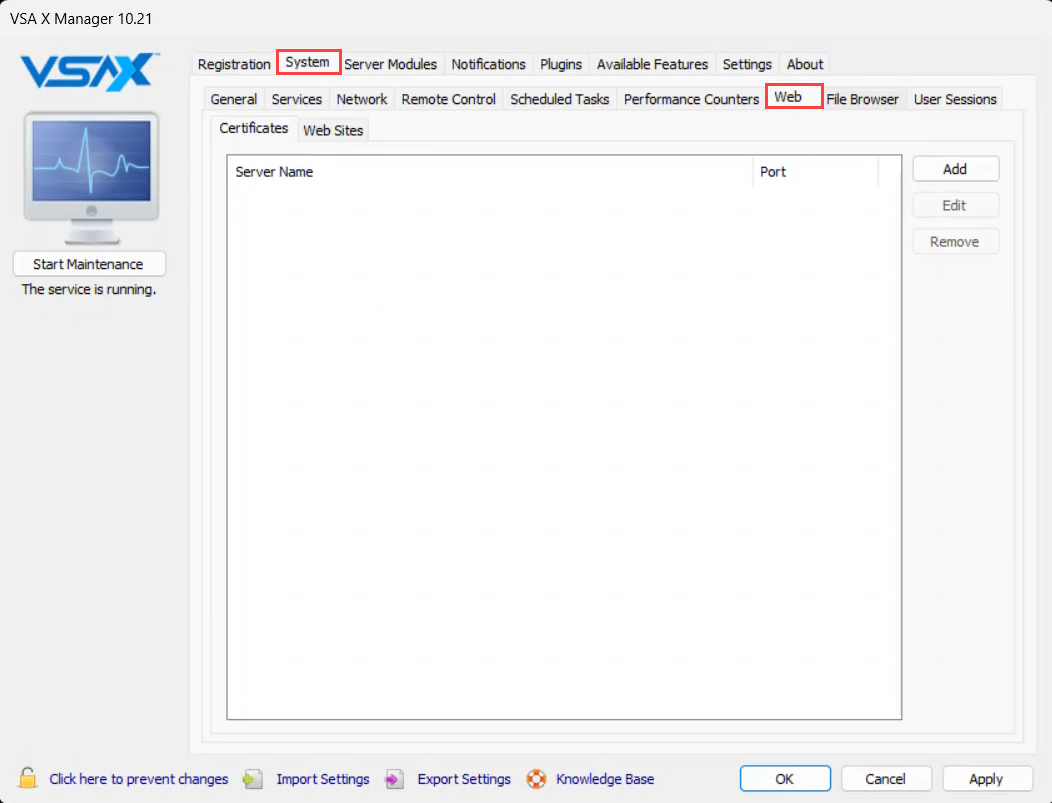The image size is (1052, 803).
Task: Select the General sub-tab
Action: [233, 99]
